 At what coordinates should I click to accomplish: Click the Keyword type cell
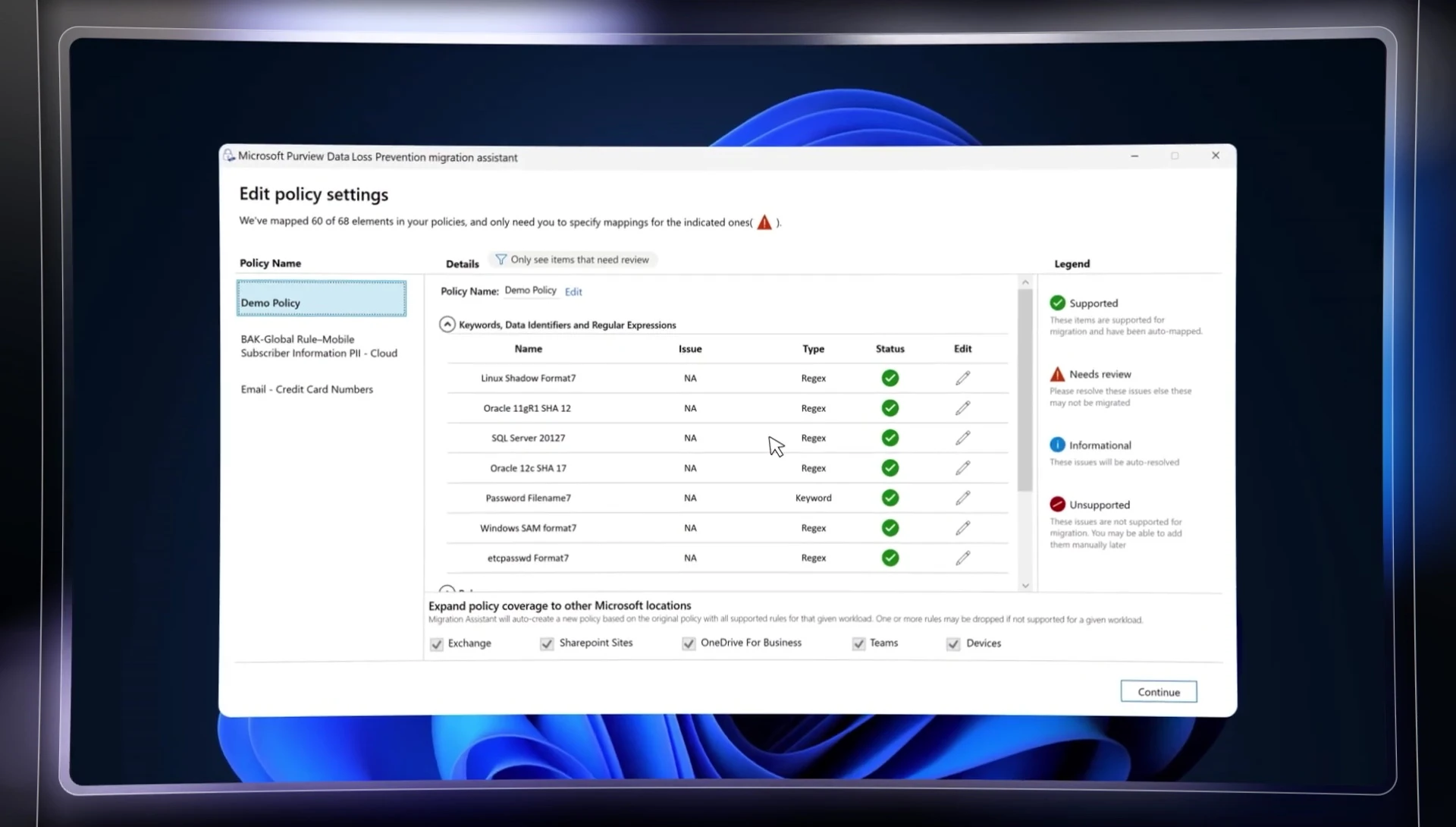point(814,498)
